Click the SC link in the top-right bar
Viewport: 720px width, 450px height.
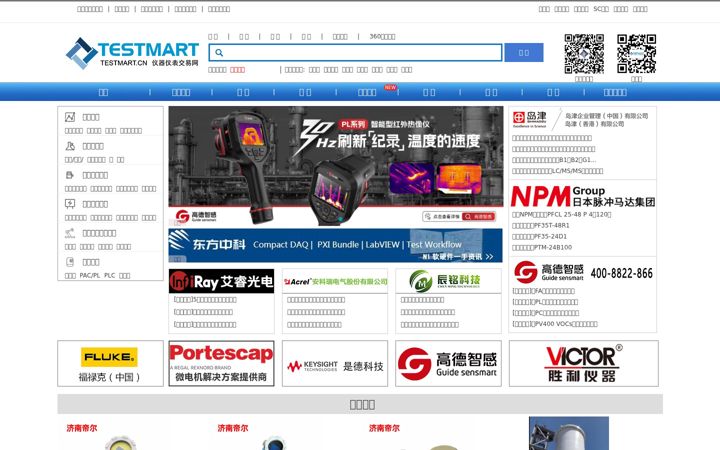point(601,9)
